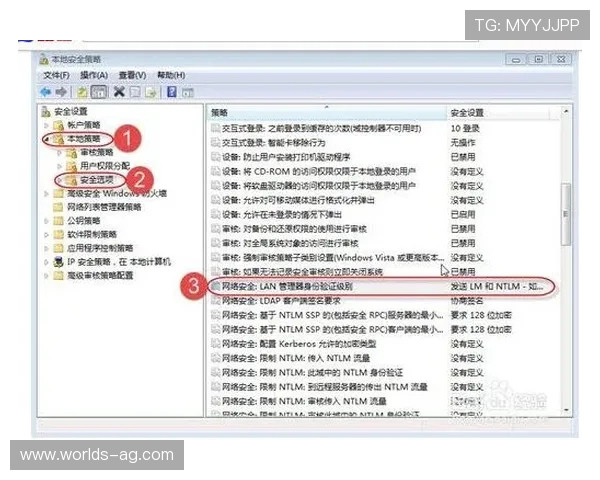Click policy icon of 网络安全: 配置 Kerberos 允许的加密类型

click(215, 344)
